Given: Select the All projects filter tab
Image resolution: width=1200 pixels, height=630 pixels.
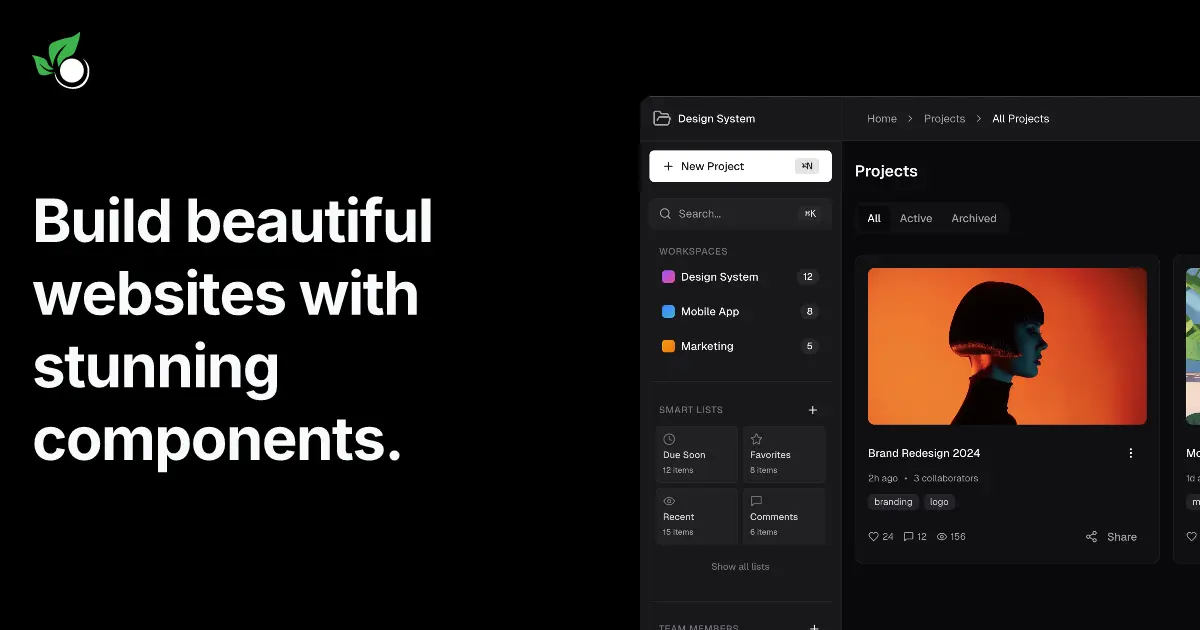Looking at the screenshot, I should pyautogui.click(x=873, y=218).
